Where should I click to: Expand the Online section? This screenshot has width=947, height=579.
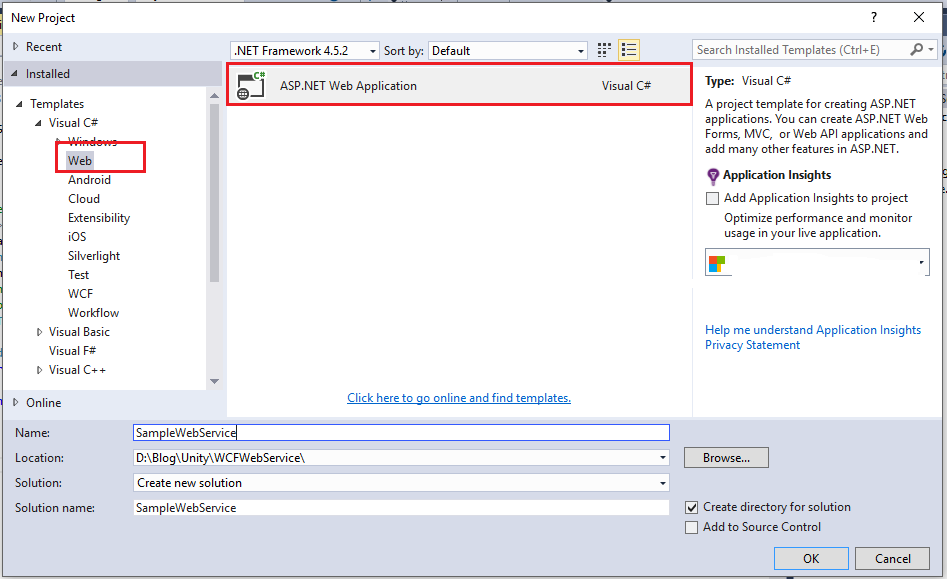(16, 402)
